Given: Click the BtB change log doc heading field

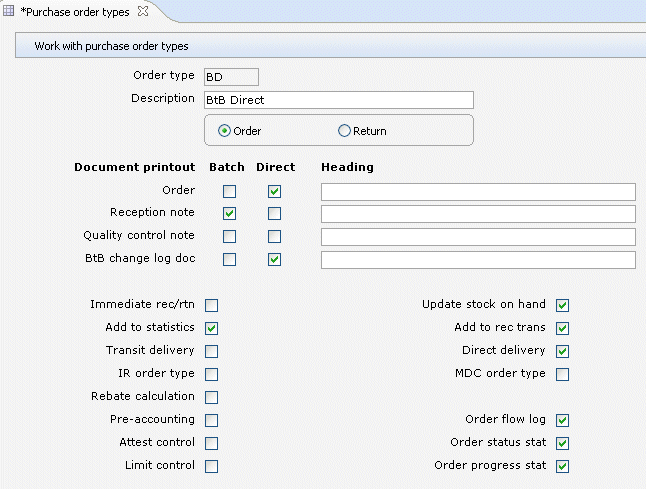Looking at the screenshot, I should 478,260.
